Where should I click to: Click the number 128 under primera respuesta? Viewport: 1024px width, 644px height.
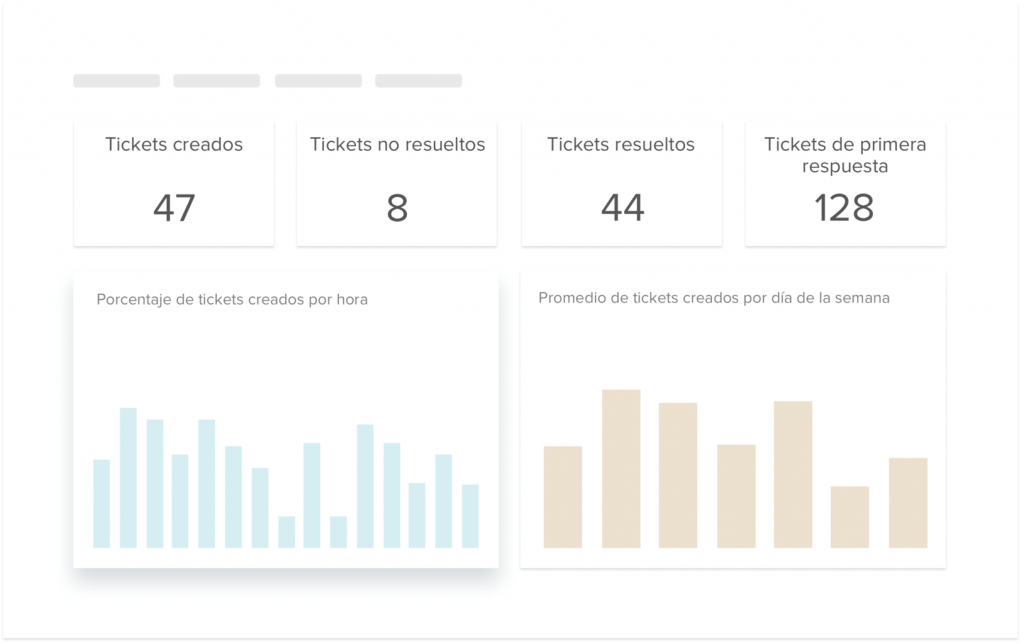(x=844, y=208)
